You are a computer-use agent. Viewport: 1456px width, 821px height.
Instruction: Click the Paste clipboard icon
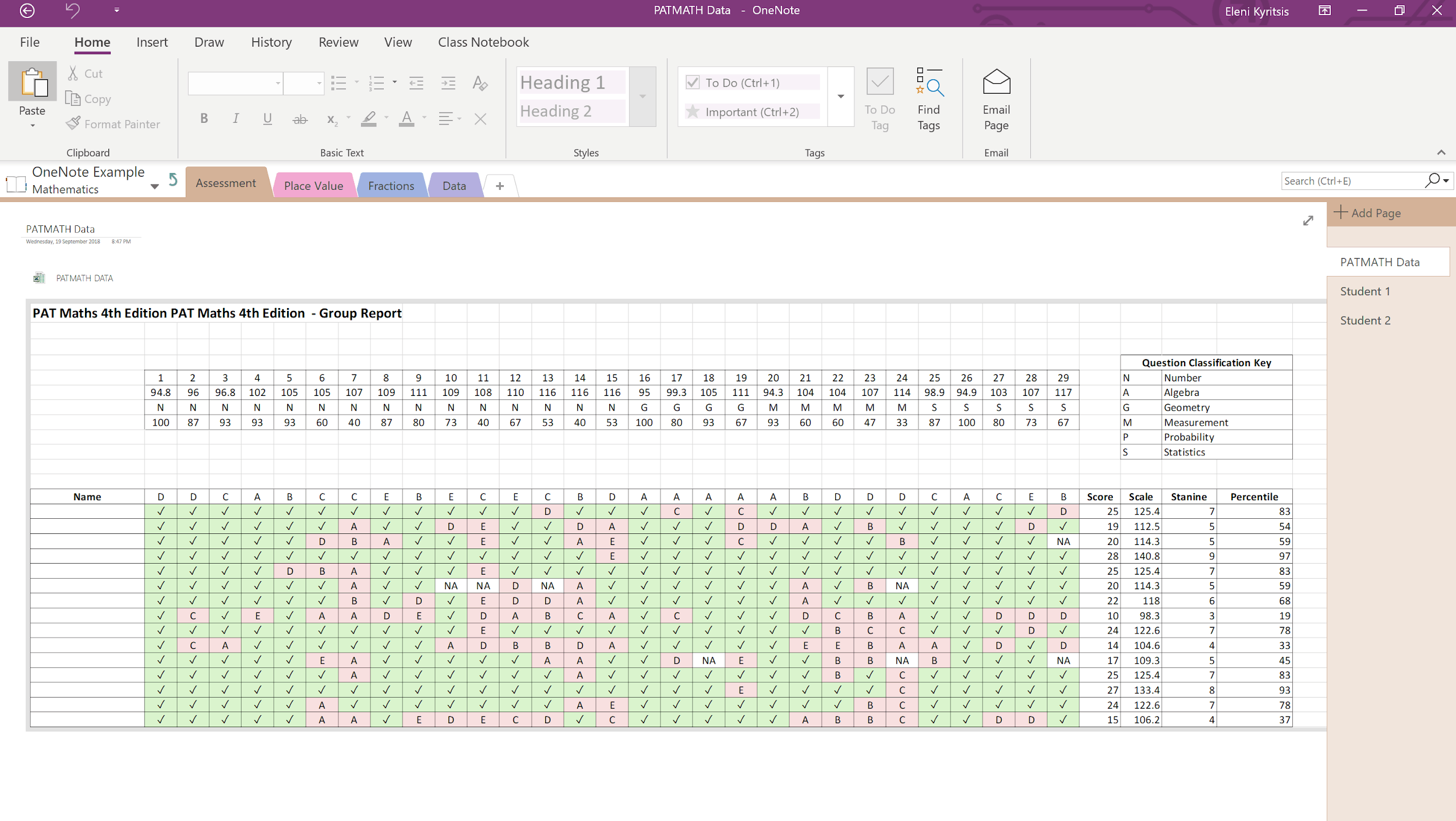33,82
